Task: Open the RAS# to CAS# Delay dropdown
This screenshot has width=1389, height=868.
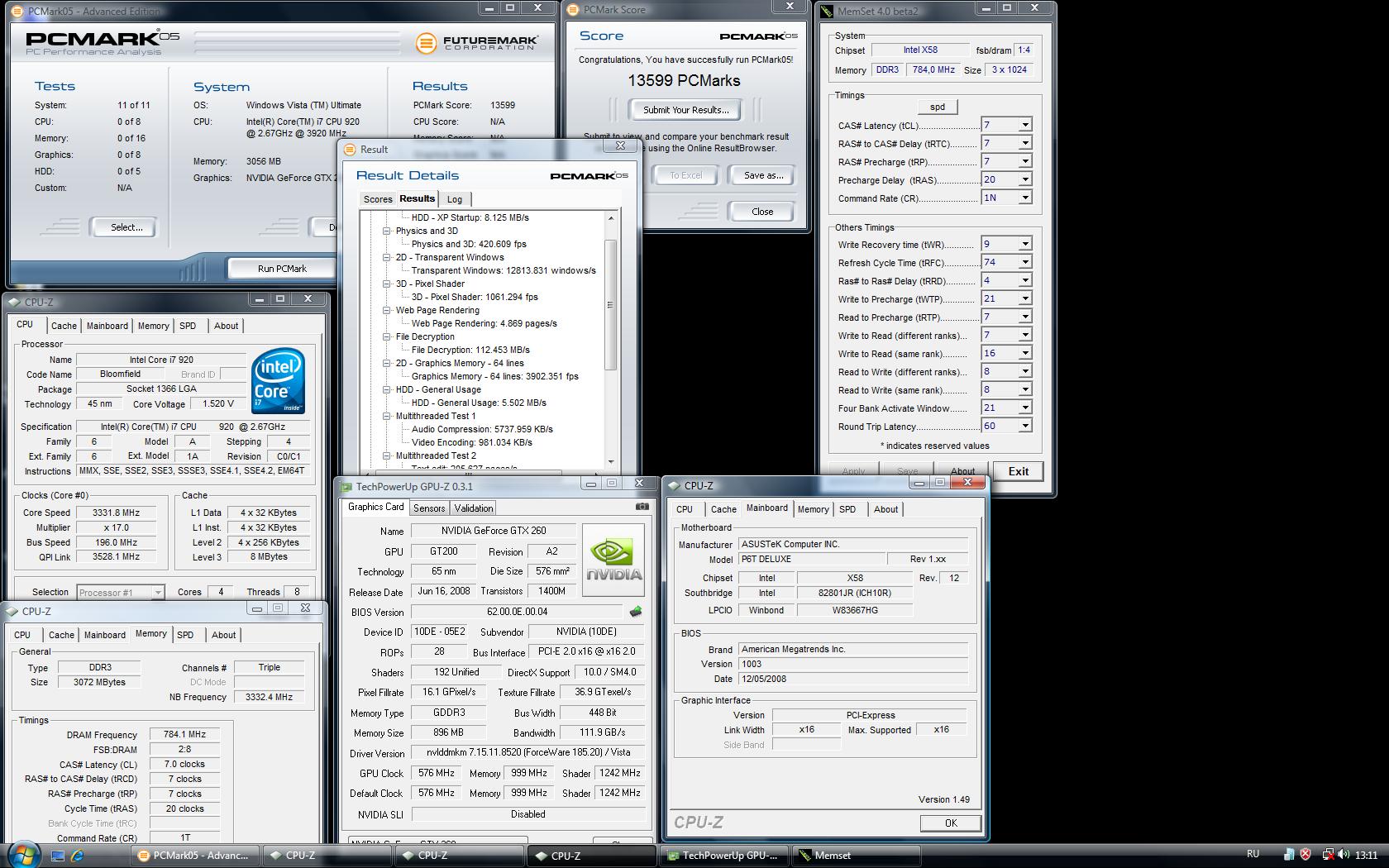Action: [1024, 143]
